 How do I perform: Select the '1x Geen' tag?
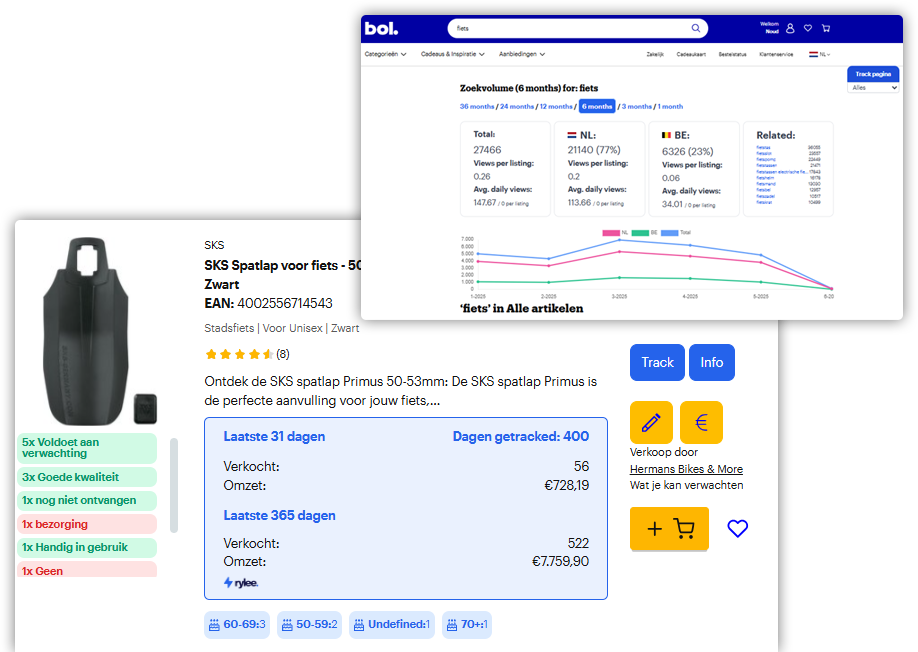pyautogui.click(x=87, y=569)
